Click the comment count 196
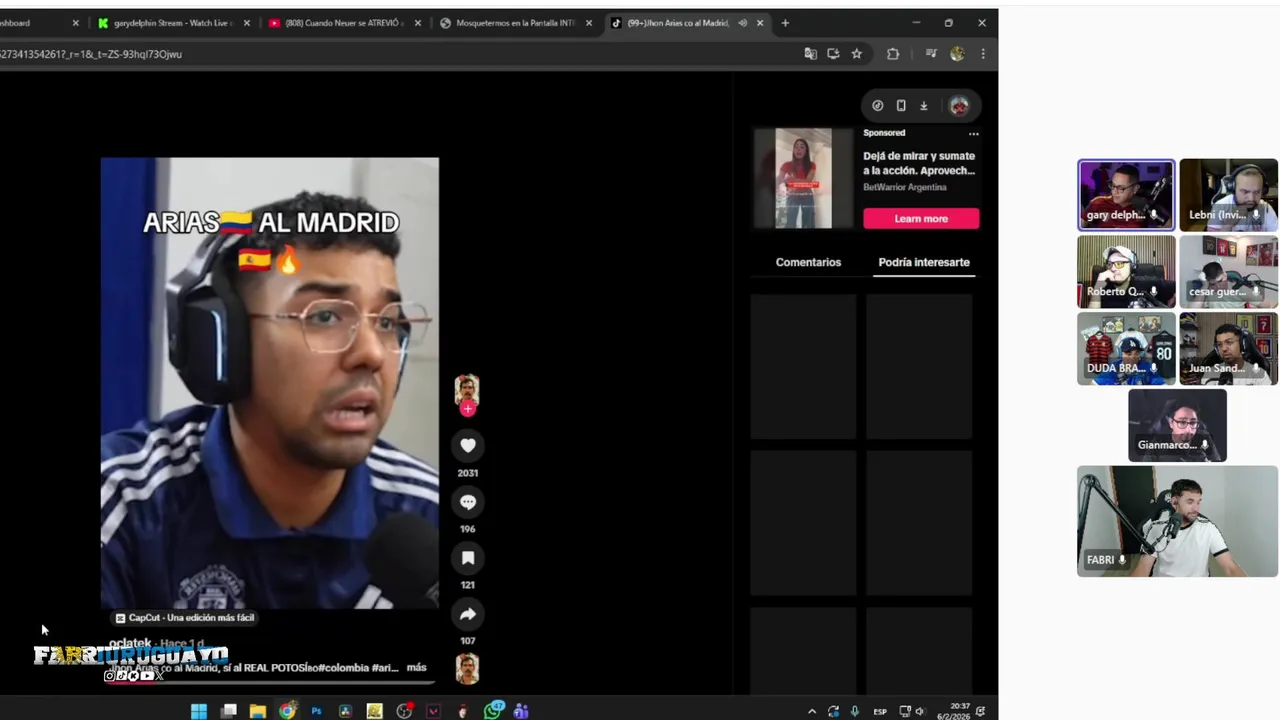This screenshot has width=1280, height=720. (x=468, y=529)
